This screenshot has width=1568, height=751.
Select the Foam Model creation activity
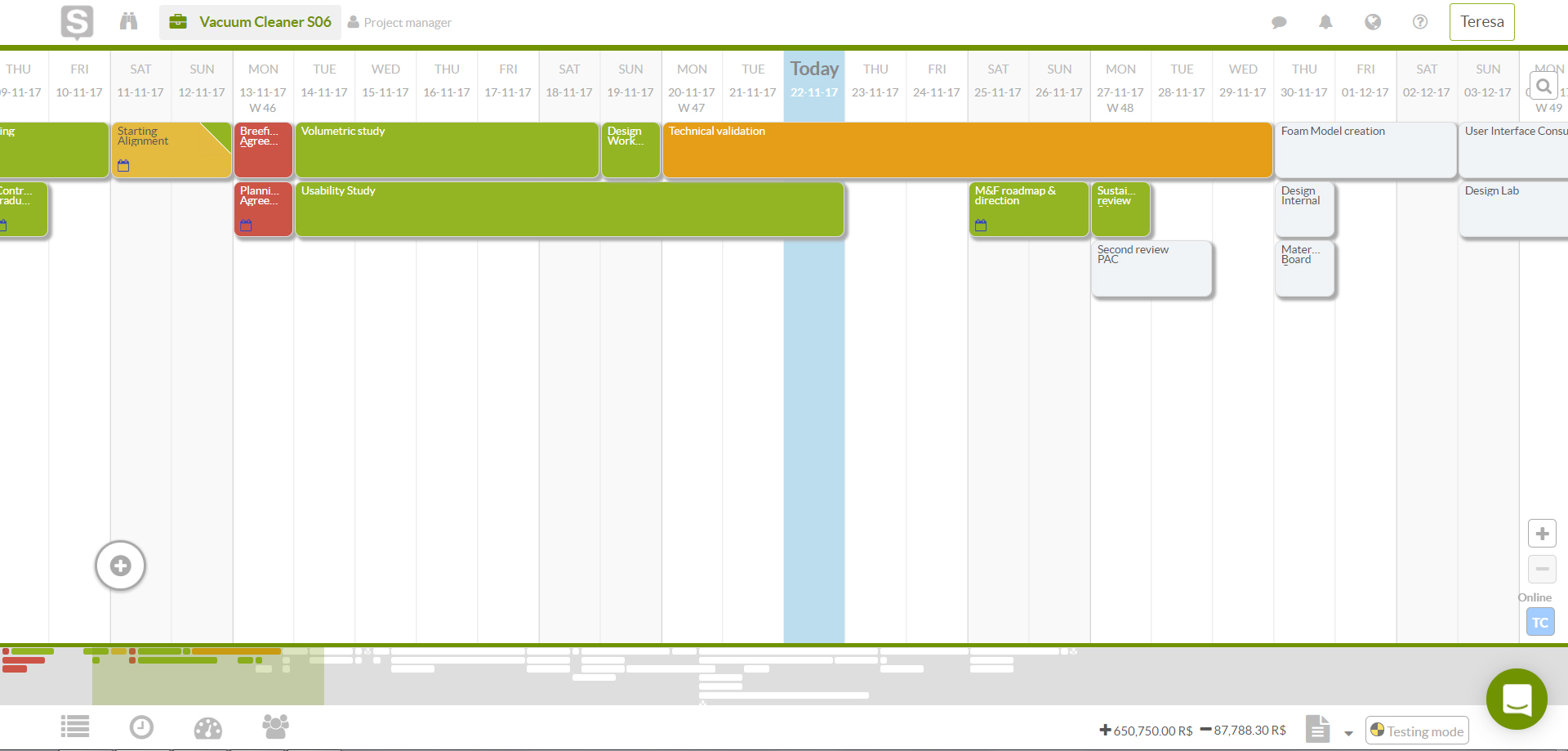point(1365,150)
